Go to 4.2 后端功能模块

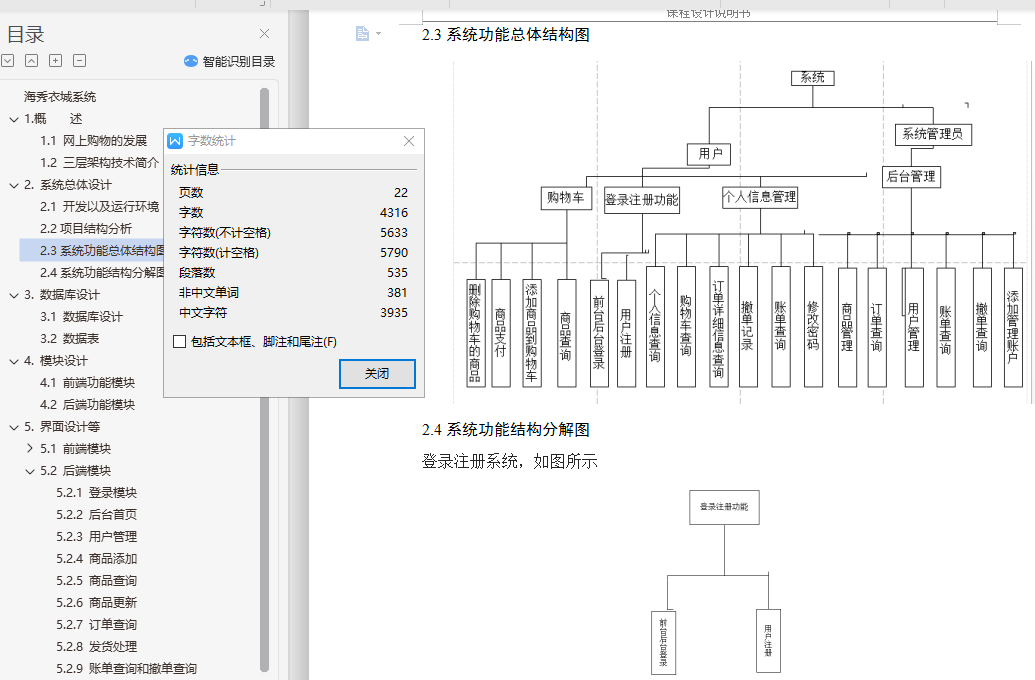coord(87,405)
